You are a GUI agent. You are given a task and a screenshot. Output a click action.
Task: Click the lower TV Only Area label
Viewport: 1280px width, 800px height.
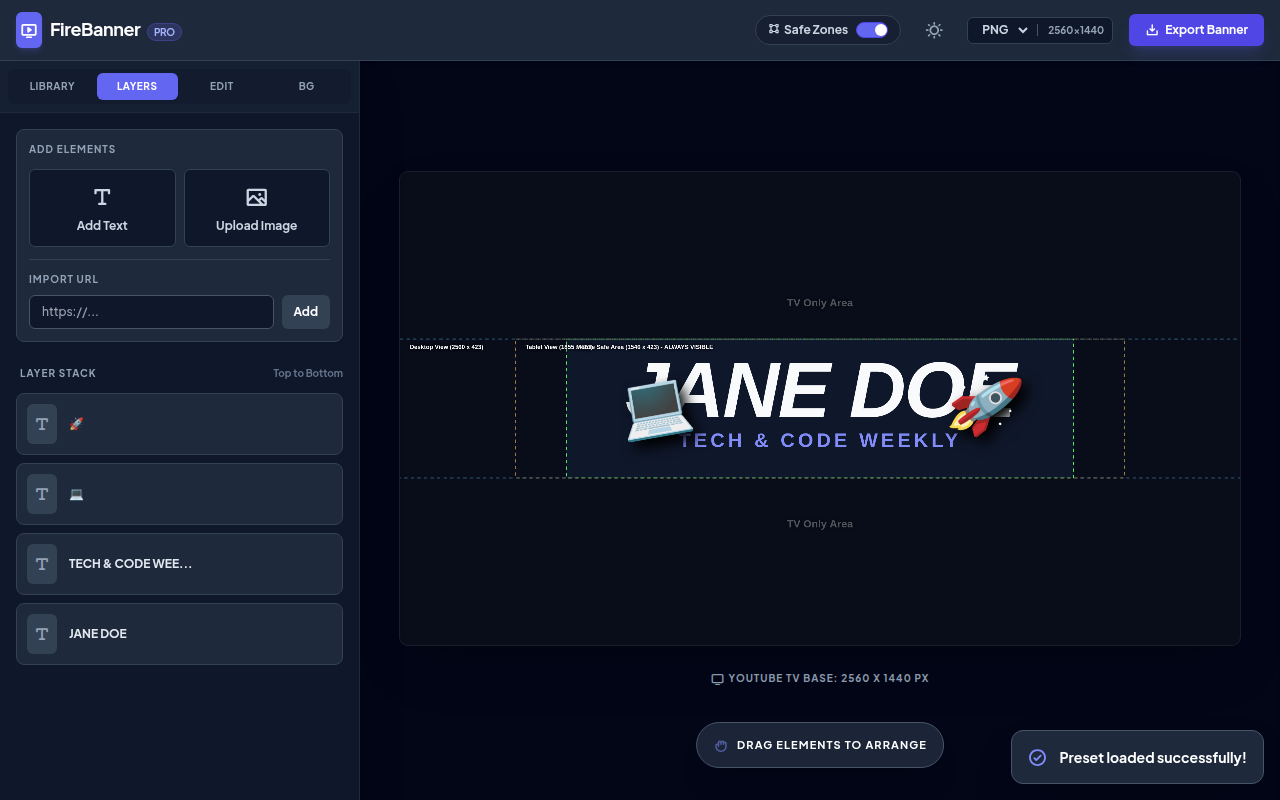(x=820, y=524)
